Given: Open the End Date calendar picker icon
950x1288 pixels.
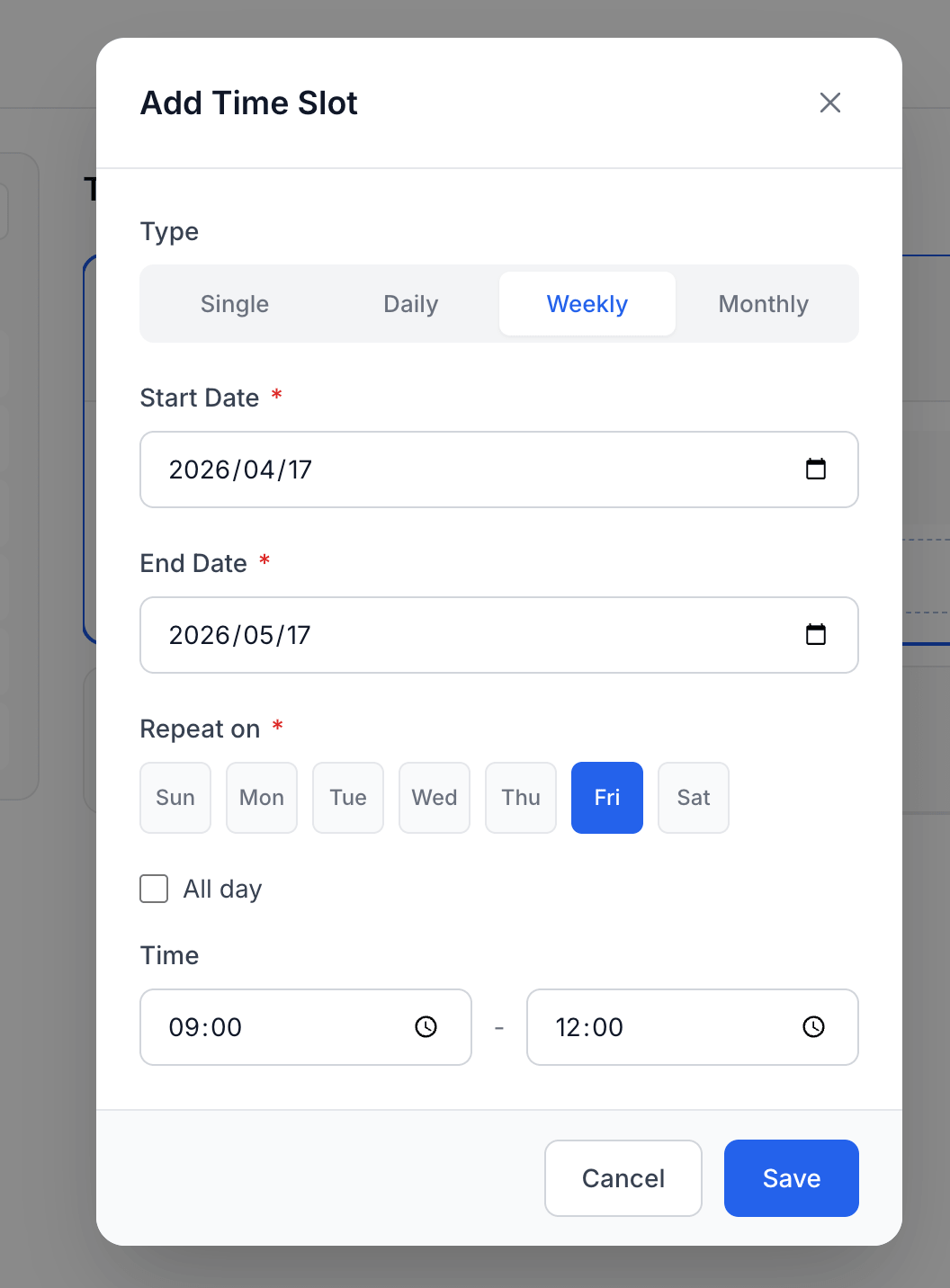Looking at the screenshot, I should click(x=816, y=634).
